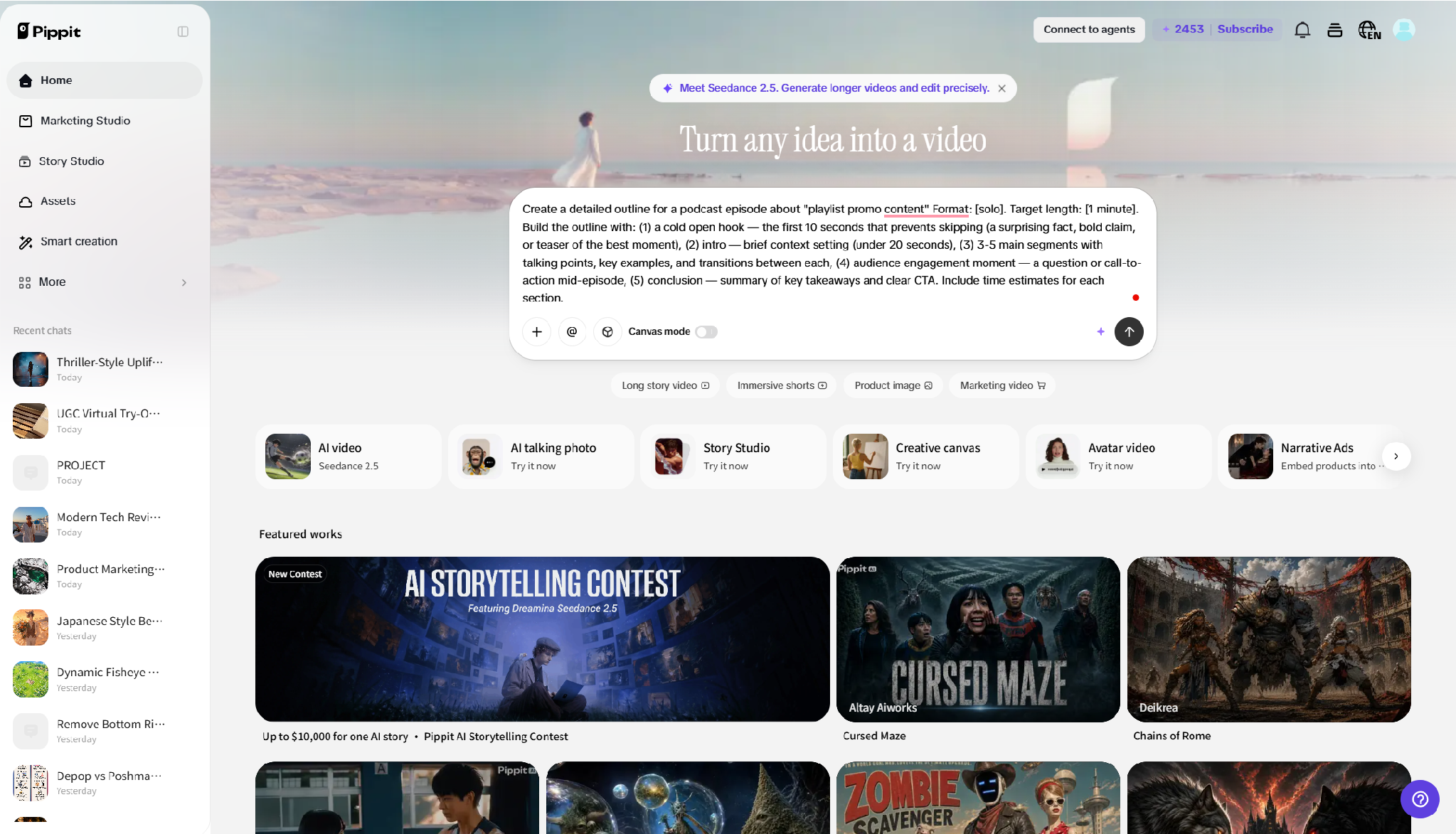Click the 2453 credits counter
This screenshot has height=834, width=1456.
tap(1183, 29)
